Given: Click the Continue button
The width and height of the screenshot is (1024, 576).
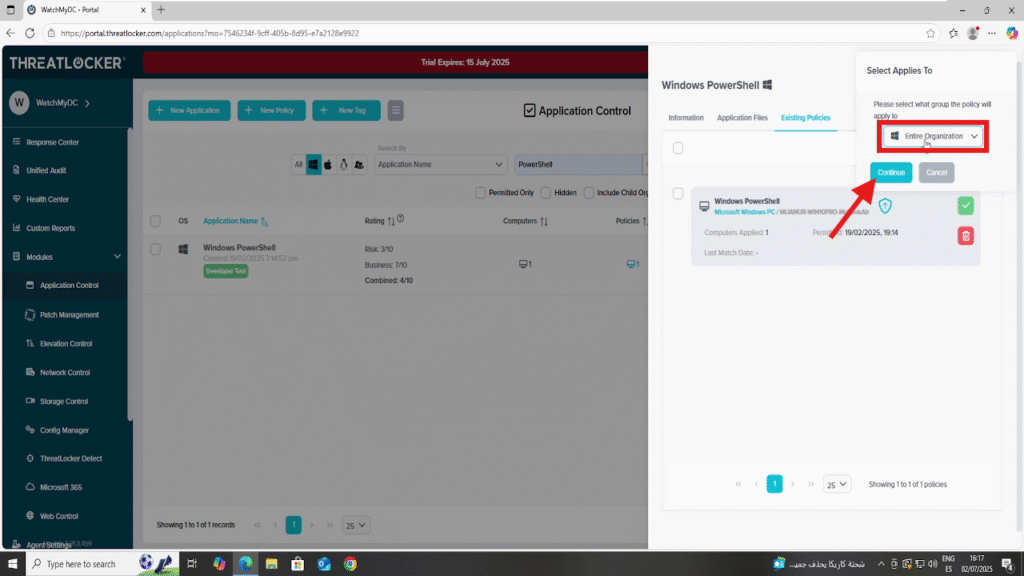Looking at the screenshot, I should point(891,172).
